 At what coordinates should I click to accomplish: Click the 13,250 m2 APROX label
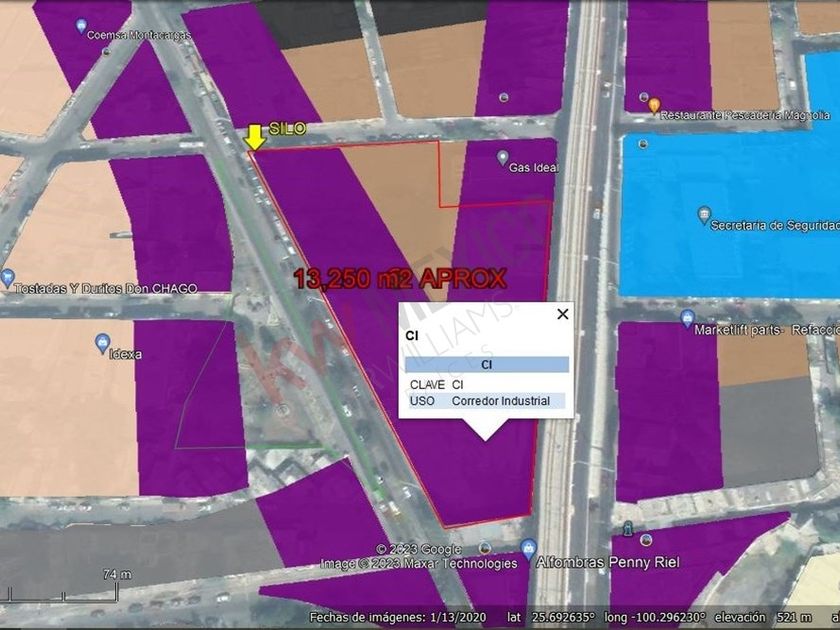click(400, 279)
